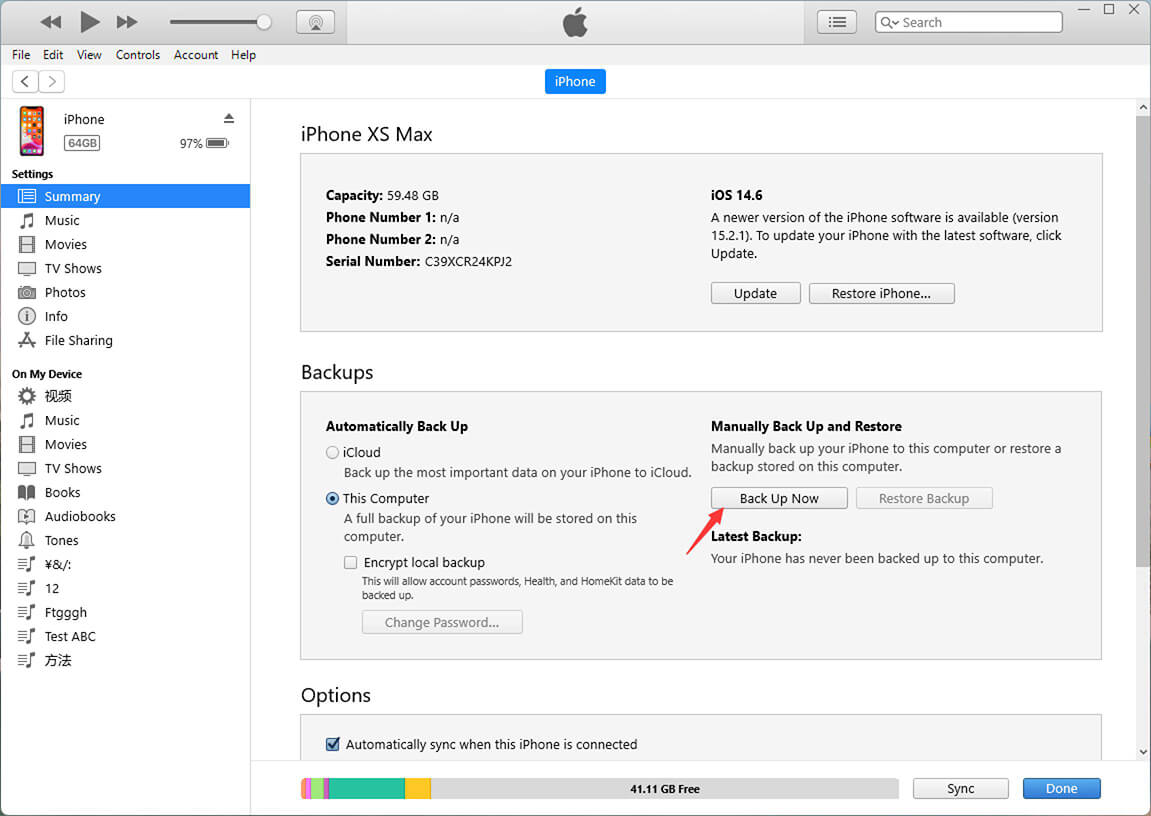The width and height of the screenshot is (1151, 816).
Task: Click the Sync button
Action: click(961, 789)
